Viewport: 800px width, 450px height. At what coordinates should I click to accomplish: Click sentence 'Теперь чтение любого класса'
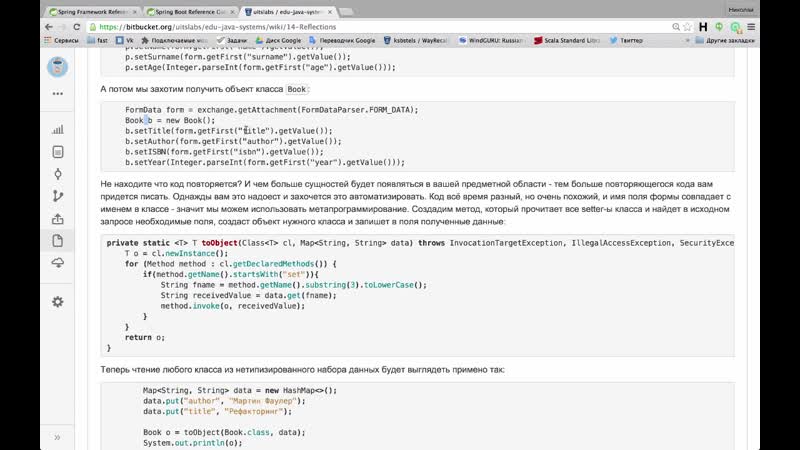click(302, 369)
